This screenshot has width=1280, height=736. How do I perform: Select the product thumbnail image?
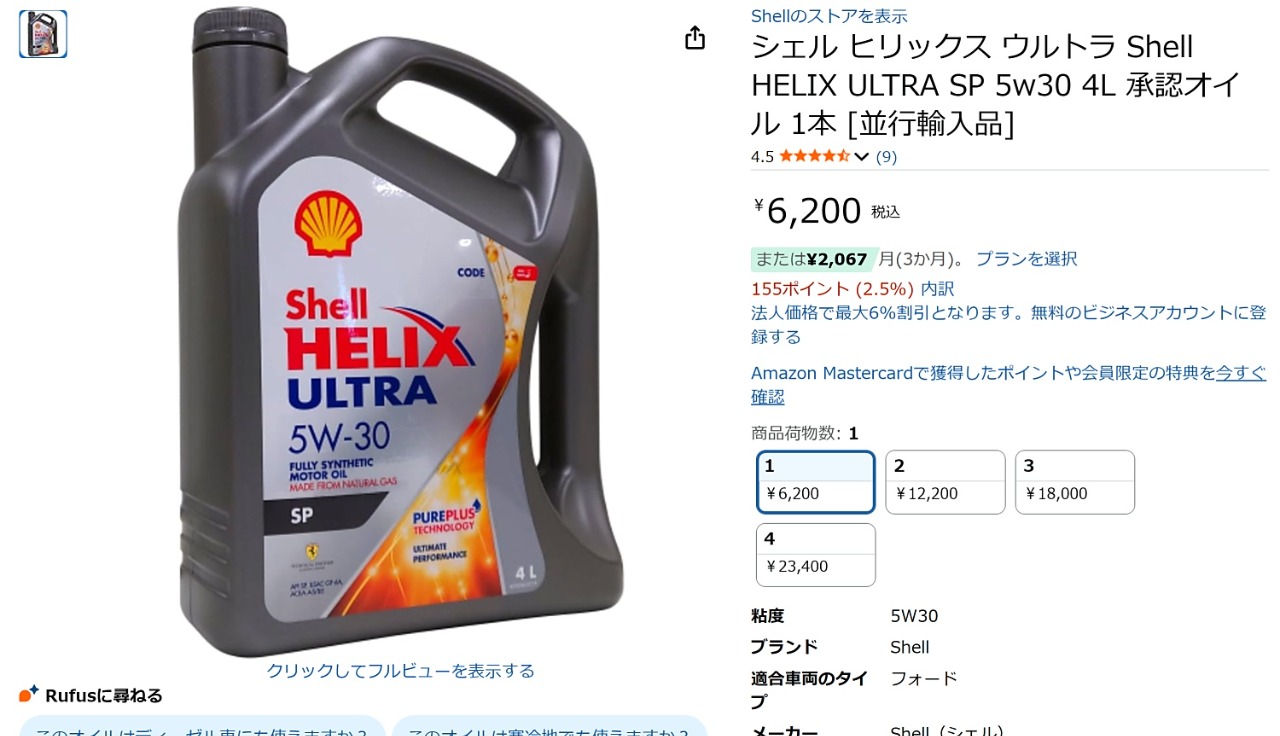(x=43, y=34)
